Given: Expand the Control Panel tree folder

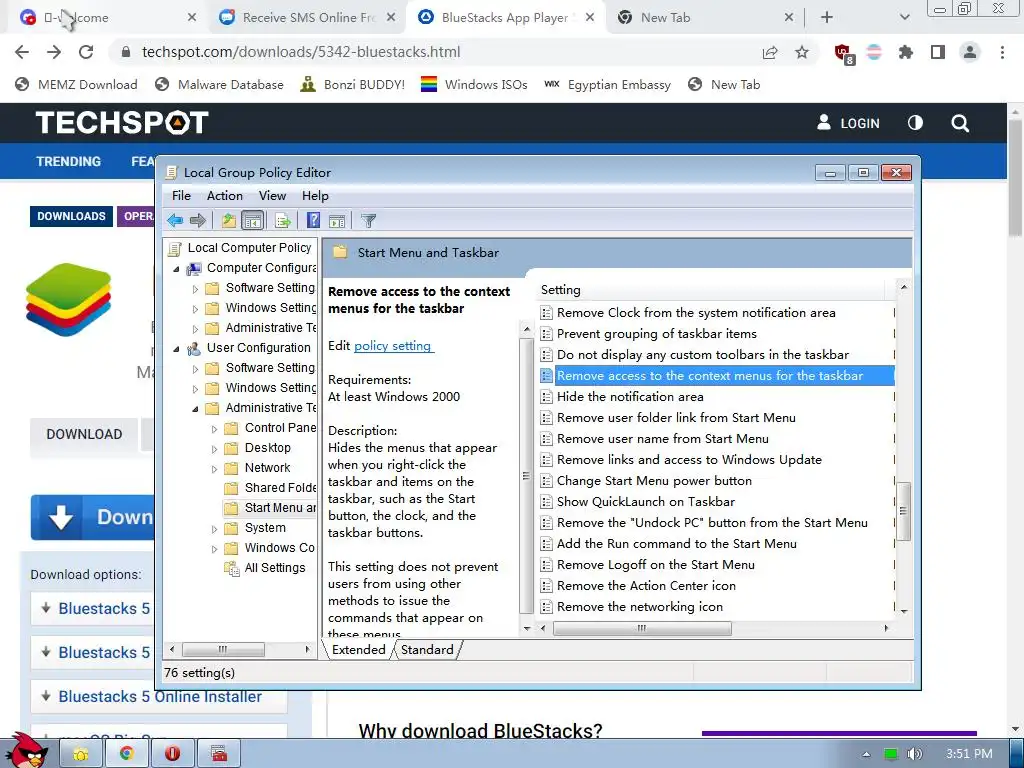Looking at the screenshot, I should click(214, 429).
